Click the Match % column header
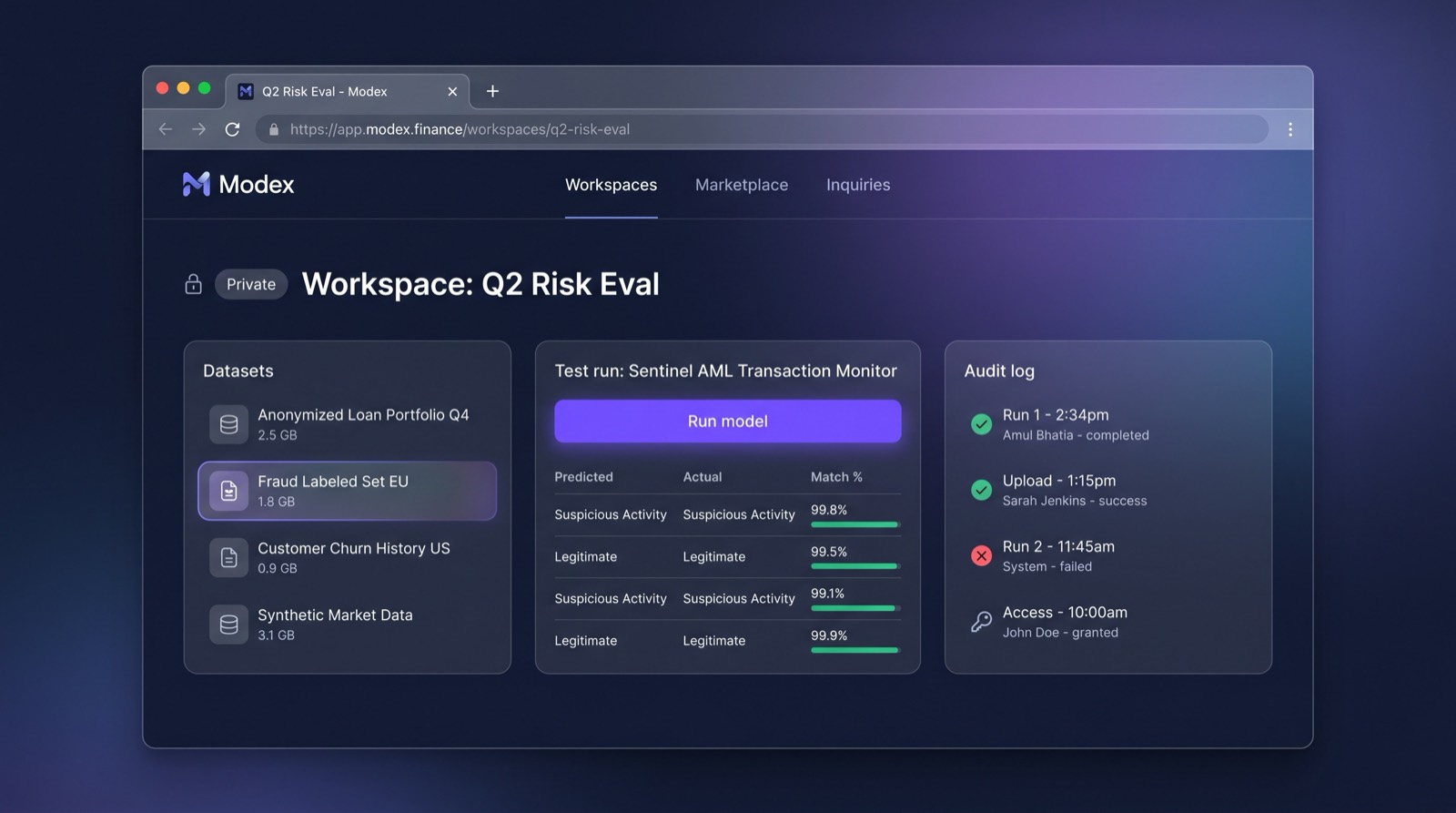The width and height of the screenshot is (1456, 813). [836, 477]
